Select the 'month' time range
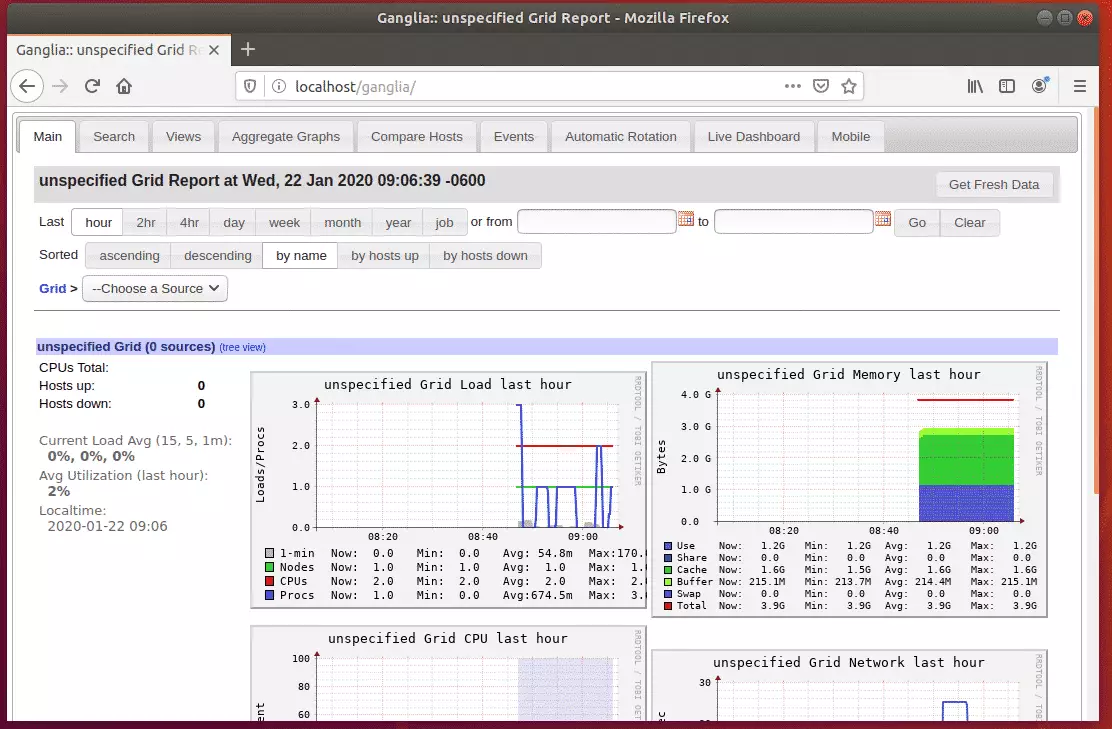 (x=343, y=223)
